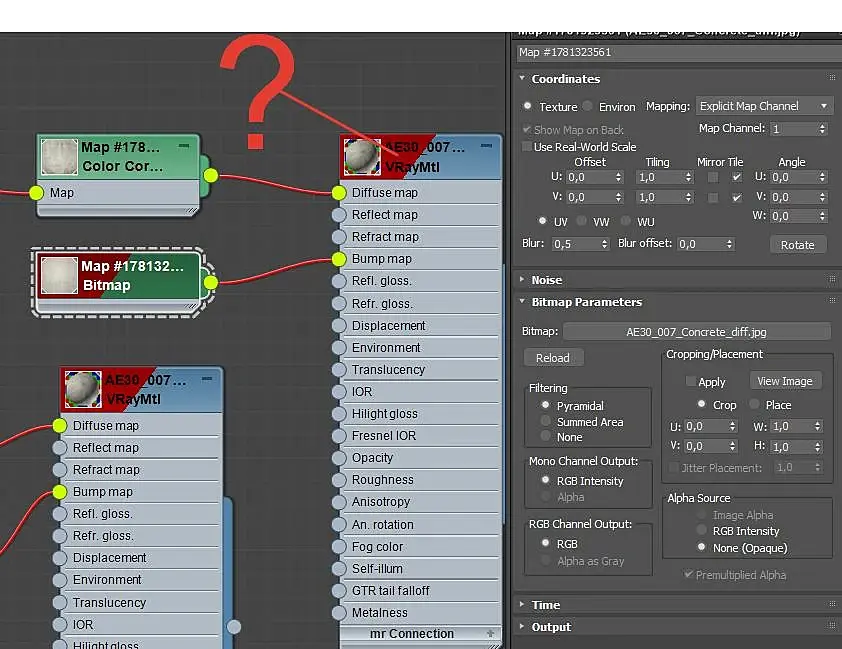
Task: Click the Bitmap node title bar
Action: point(118,275)
